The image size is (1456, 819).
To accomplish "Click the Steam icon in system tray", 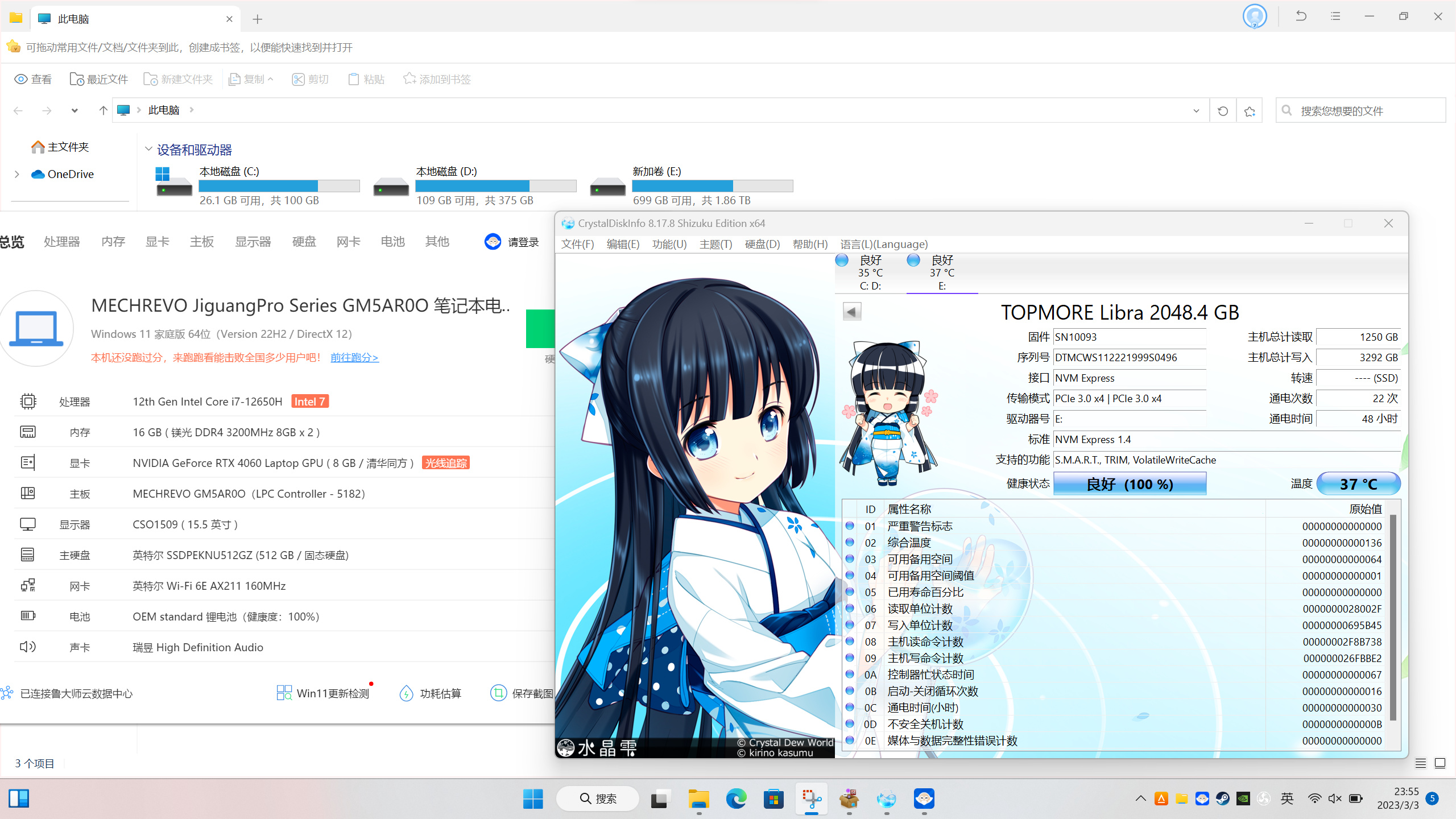I will click(x=1222, y=799).
